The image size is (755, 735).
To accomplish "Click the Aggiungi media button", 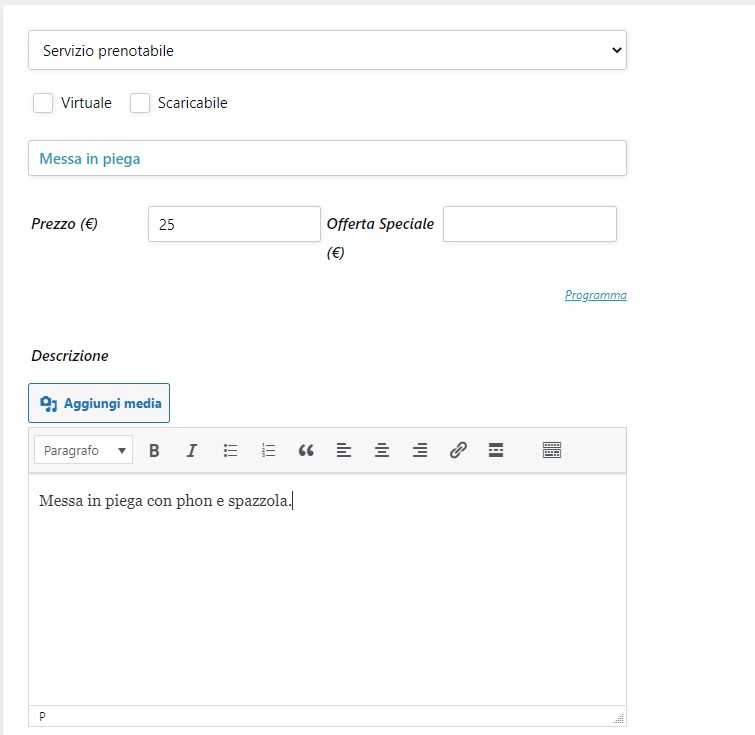I will pos(99,403).
